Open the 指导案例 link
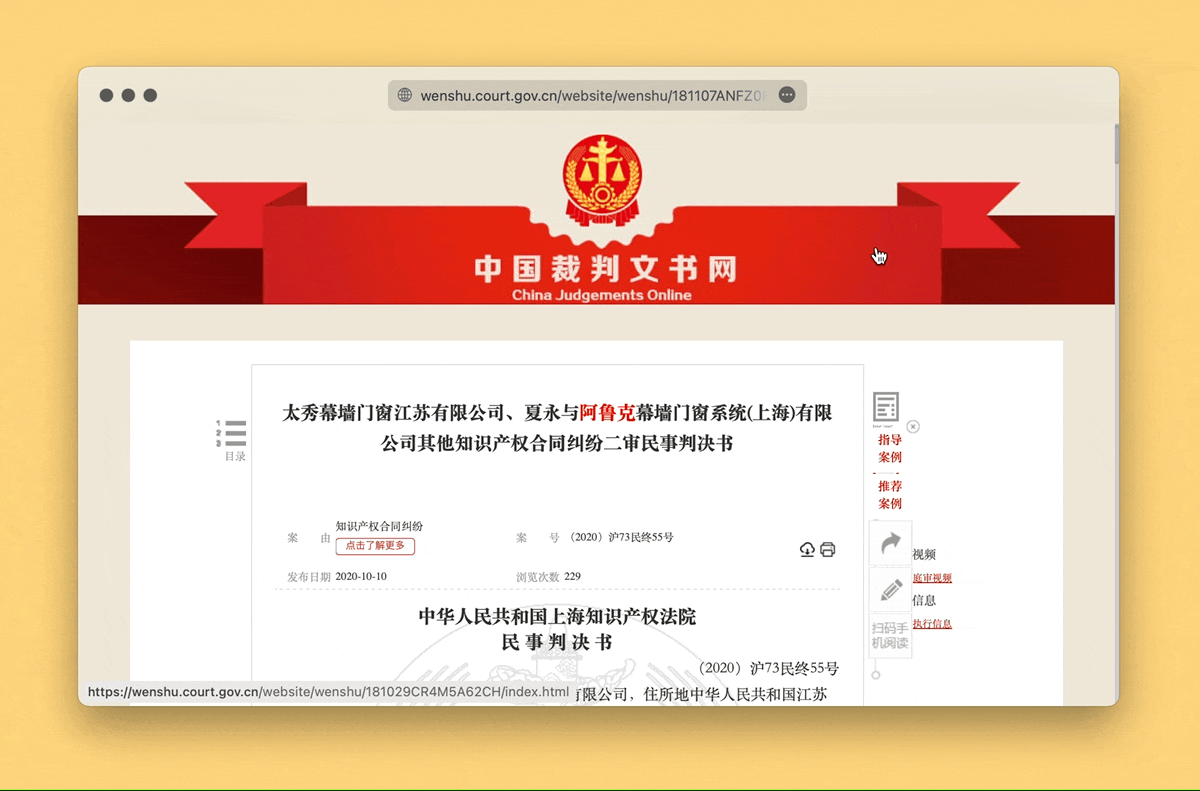The image size is (1200, 791). (x=890, y=448)
